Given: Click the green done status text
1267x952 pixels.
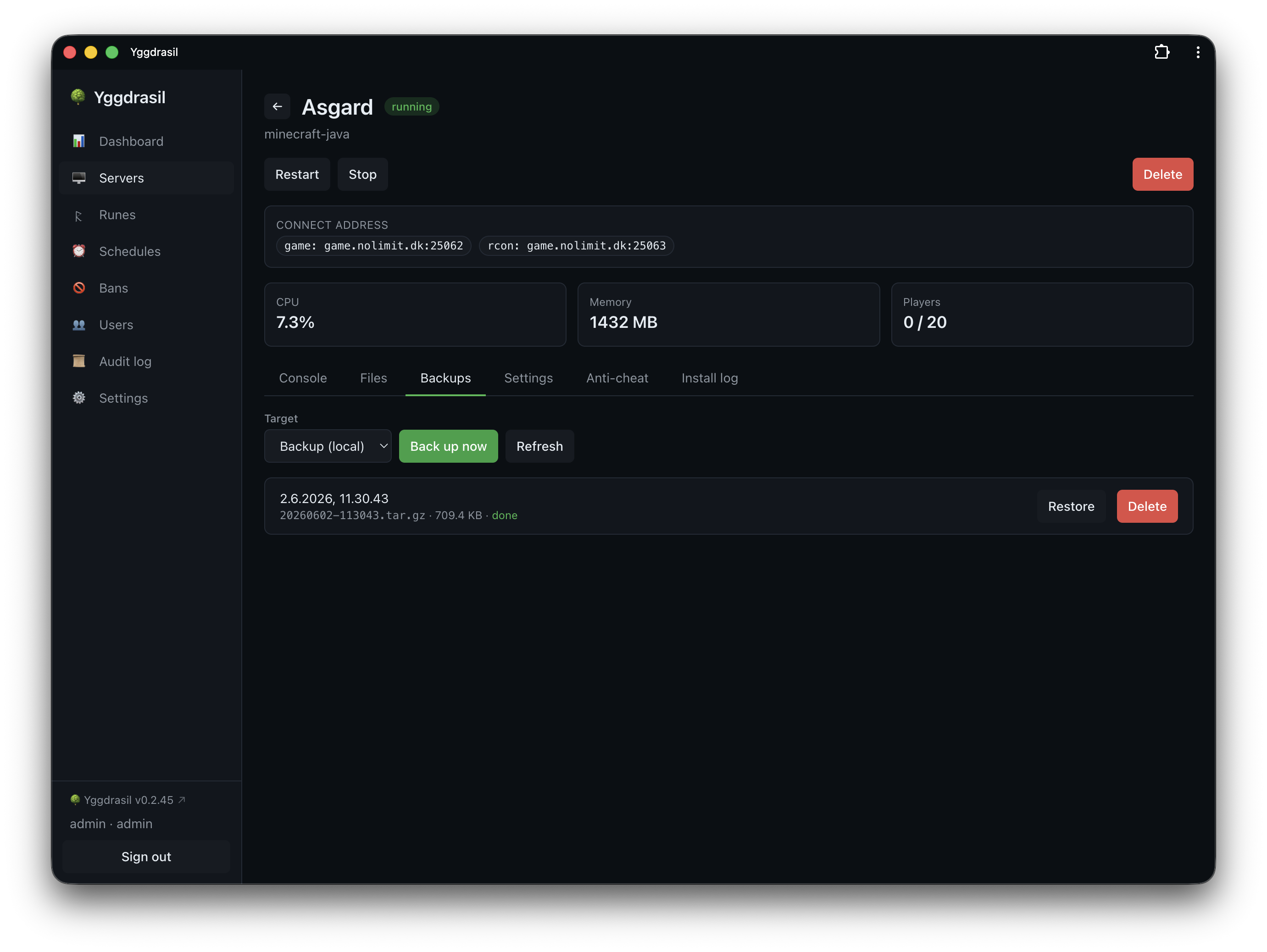Looking at the screenshot, I should click(x=505, y=515).
